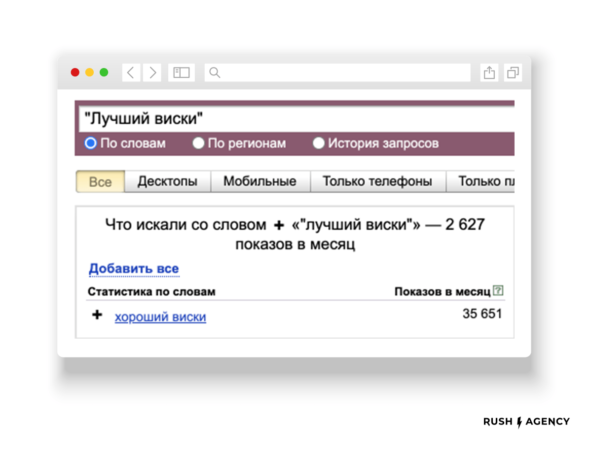Switch to the Только телефоны tab
Screen dimensions: 592x455
(377, 182)
